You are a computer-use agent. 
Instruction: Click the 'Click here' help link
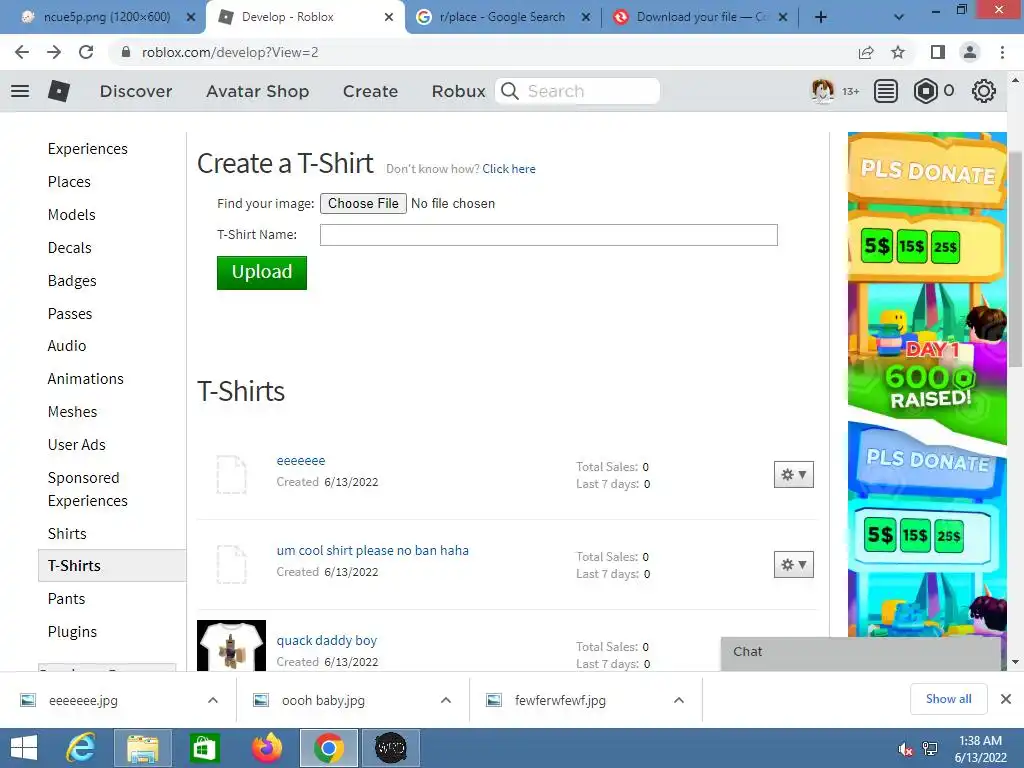pos(509,168)
